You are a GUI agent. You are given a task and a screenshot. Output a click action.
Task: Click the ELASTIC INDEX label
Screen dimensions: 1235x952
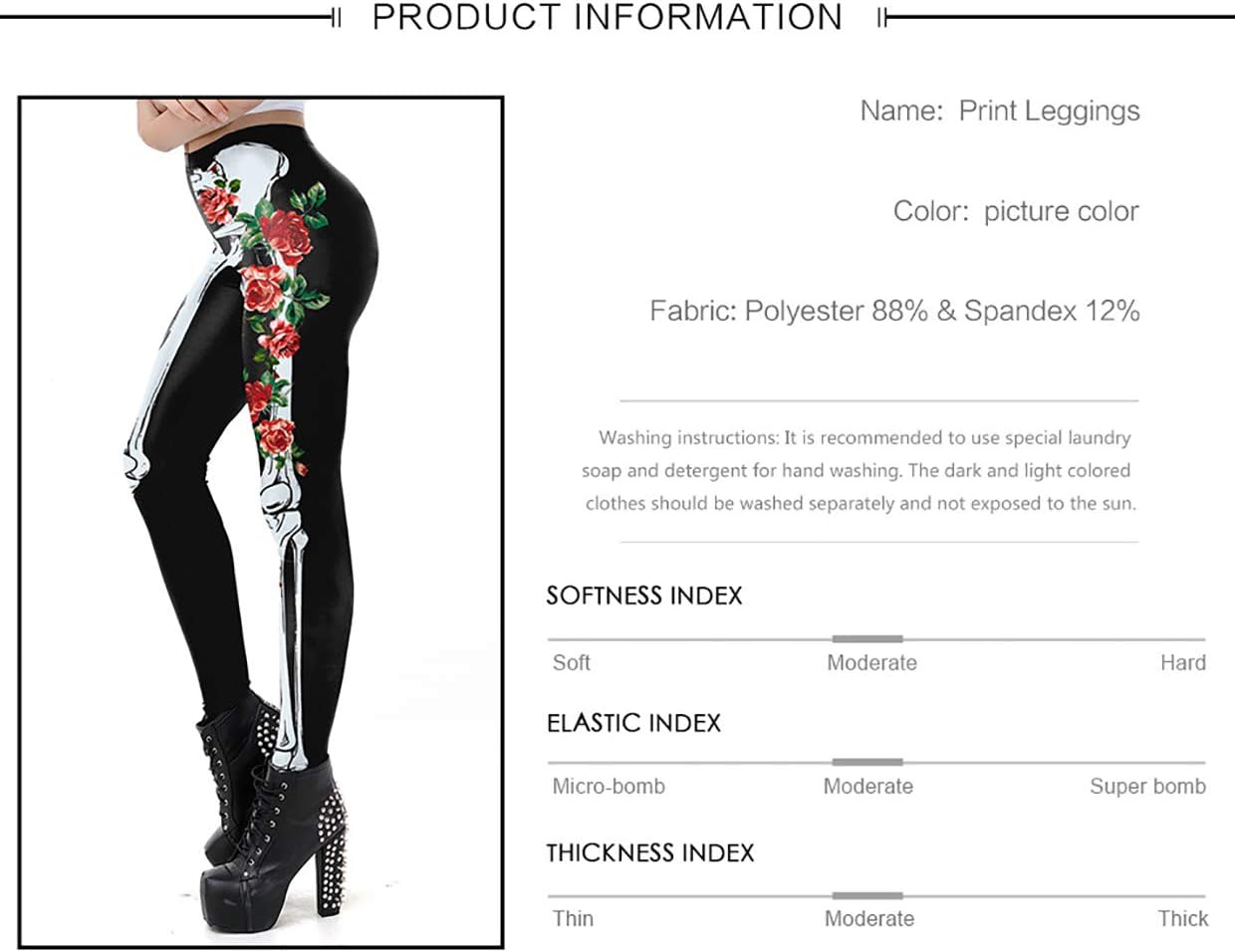coord(633,723)
